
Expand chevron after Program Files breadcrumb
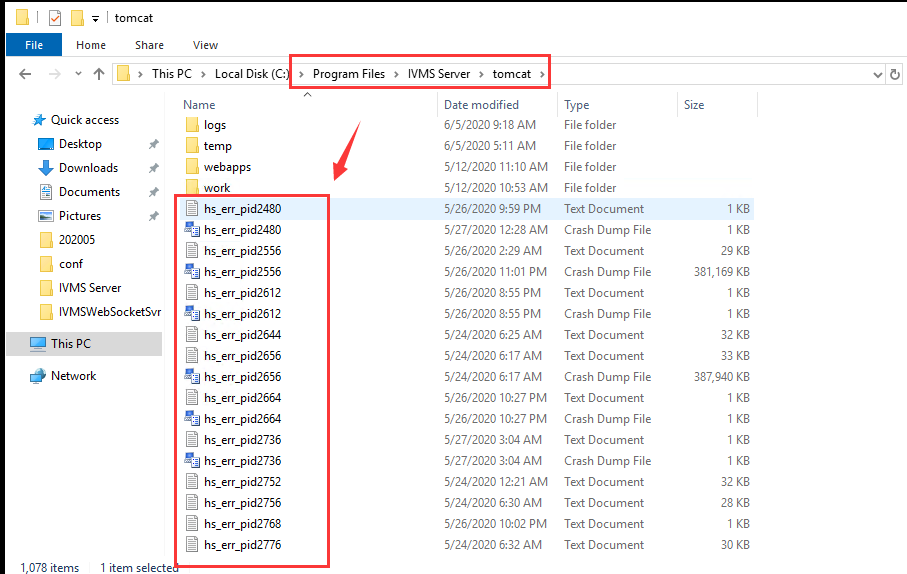click(396, 74)
